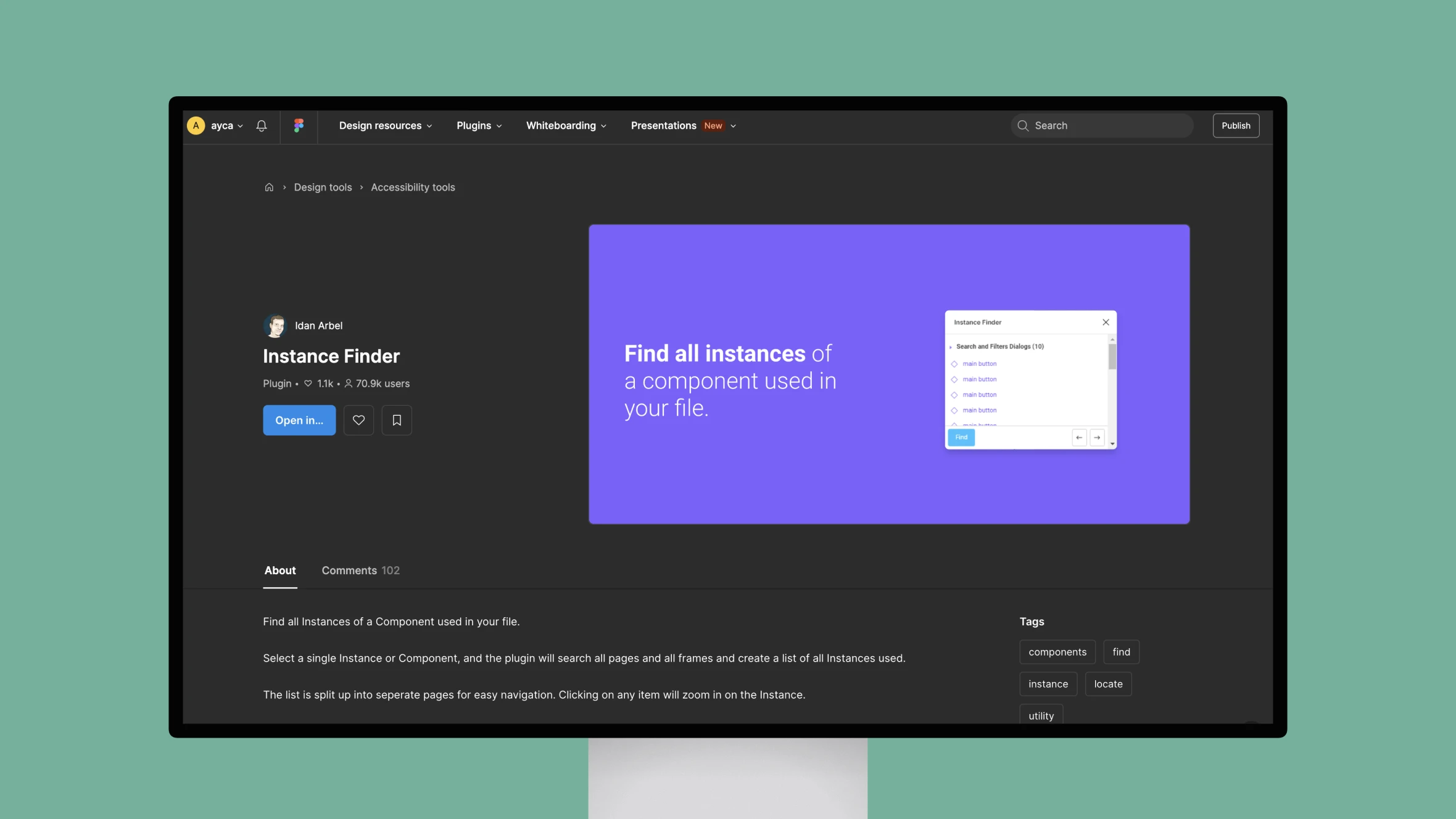
Task: Click the heart icon to like plugin
Action: click(358, 420)
